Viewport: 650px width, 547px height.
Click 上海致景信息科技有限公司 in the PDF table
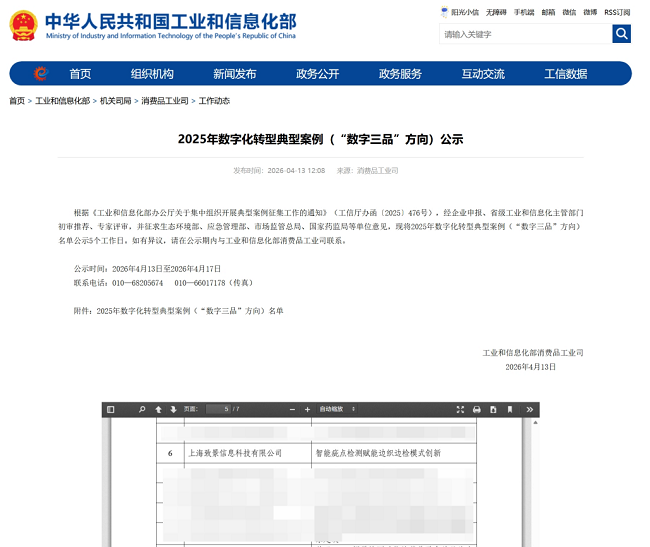[235, 453]
